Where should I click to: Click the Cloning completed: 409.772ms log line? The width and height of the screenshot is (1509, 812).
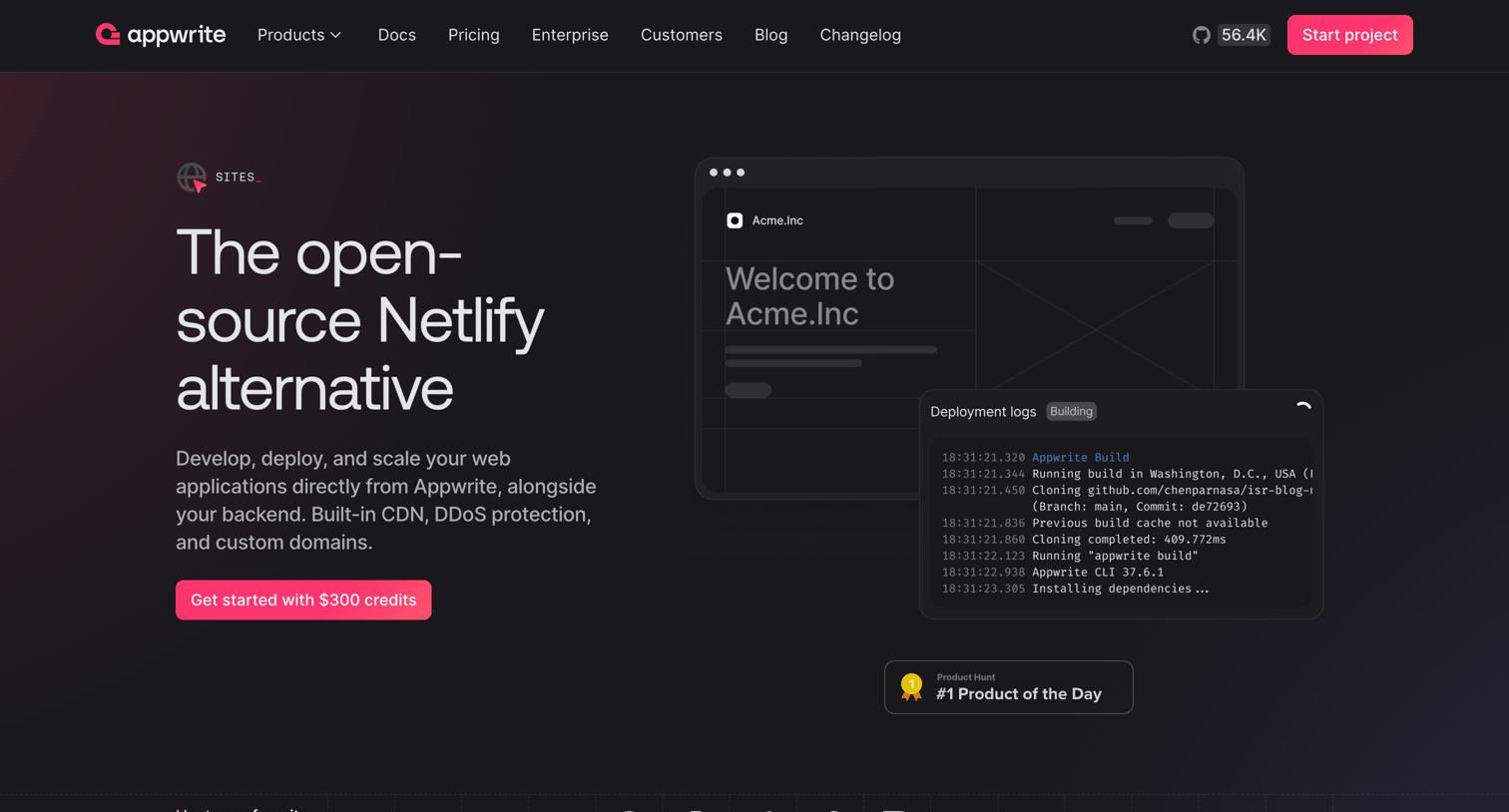pos(1084,540)
